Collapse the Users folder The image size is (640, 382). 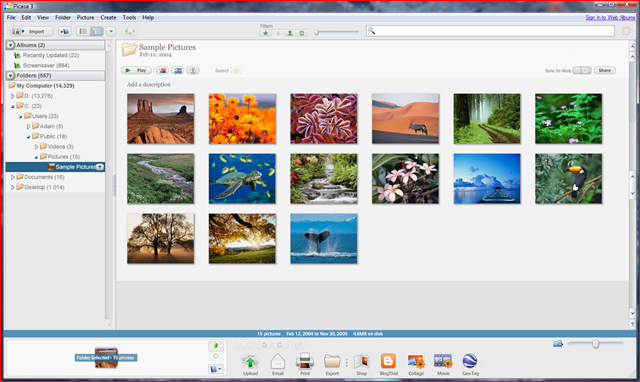pyautogui.click(x=20, y=116)
